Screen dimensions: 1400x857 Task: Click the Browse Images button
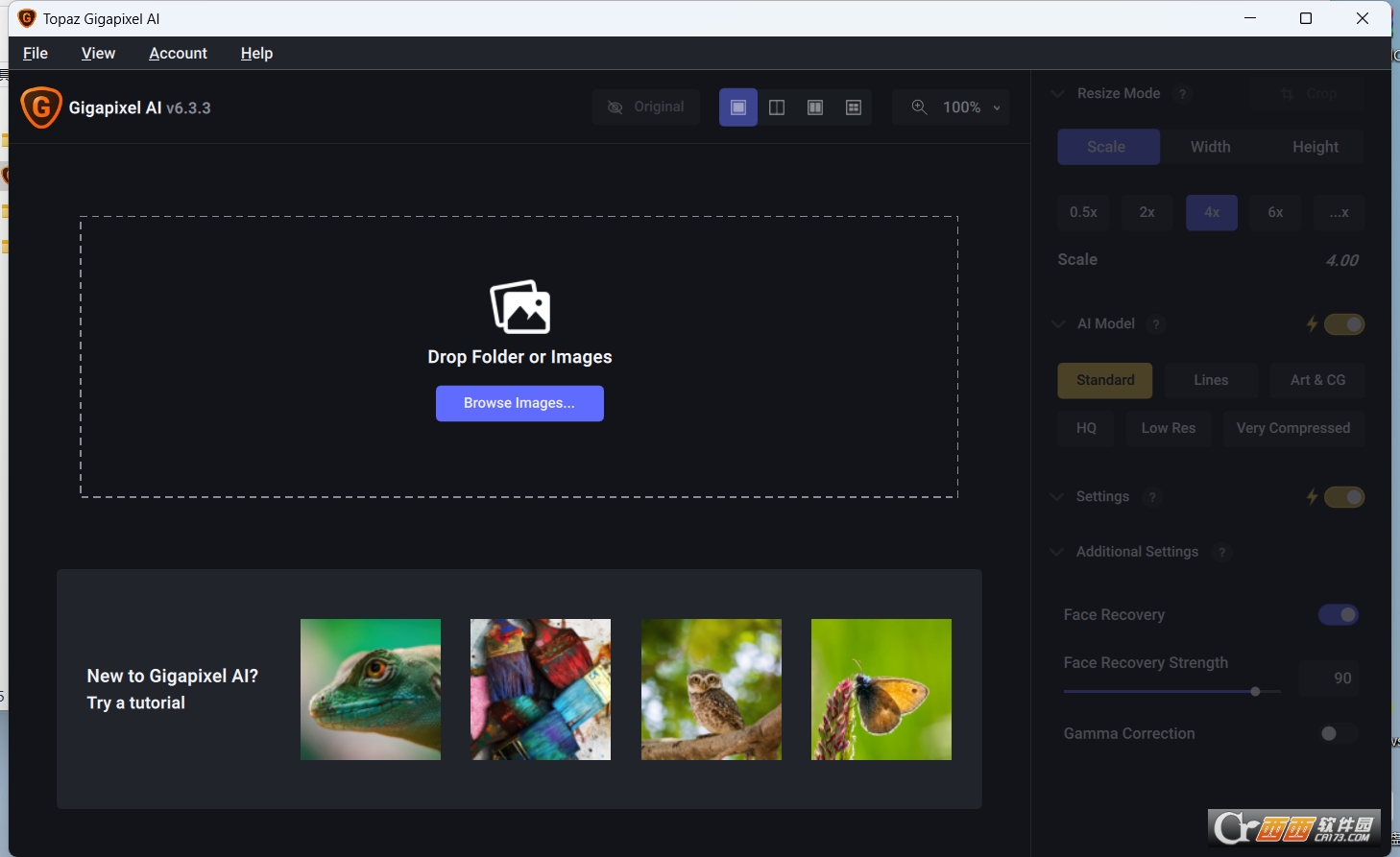coord(519,403)
